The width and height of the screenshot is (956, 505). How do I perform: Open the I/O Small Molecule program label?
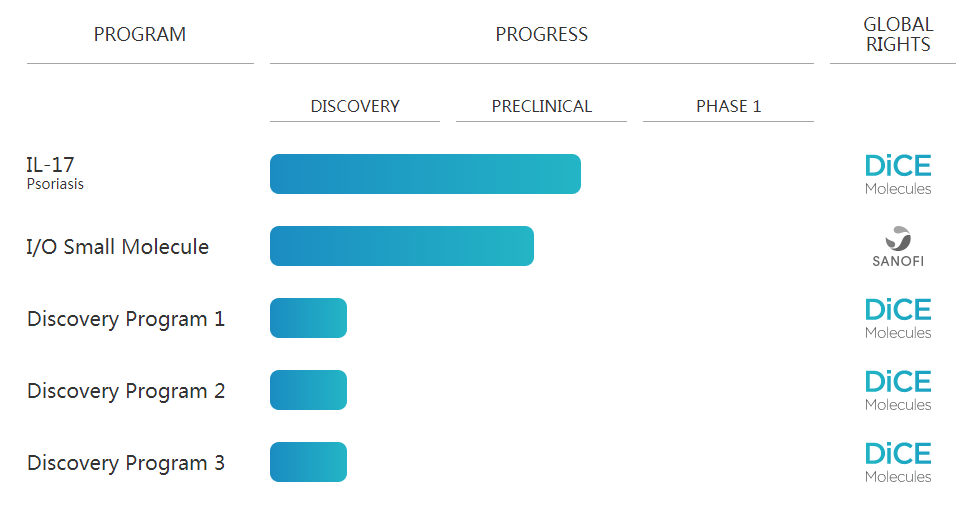click(x=118, y=246)
